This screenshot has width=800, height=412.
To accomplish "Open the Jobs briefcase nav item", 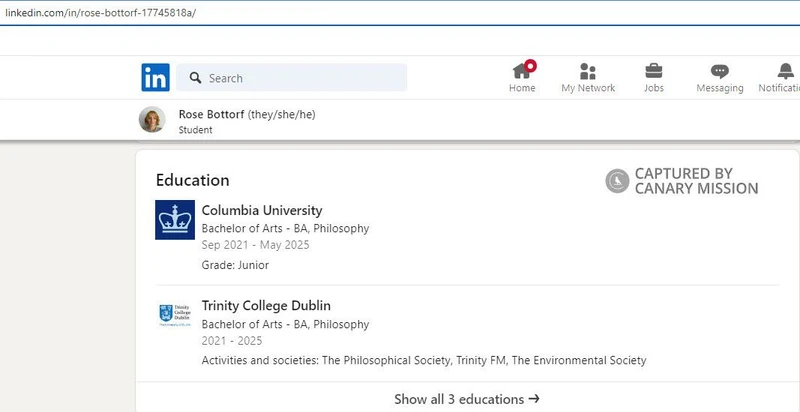I will [x=654, y=78].
